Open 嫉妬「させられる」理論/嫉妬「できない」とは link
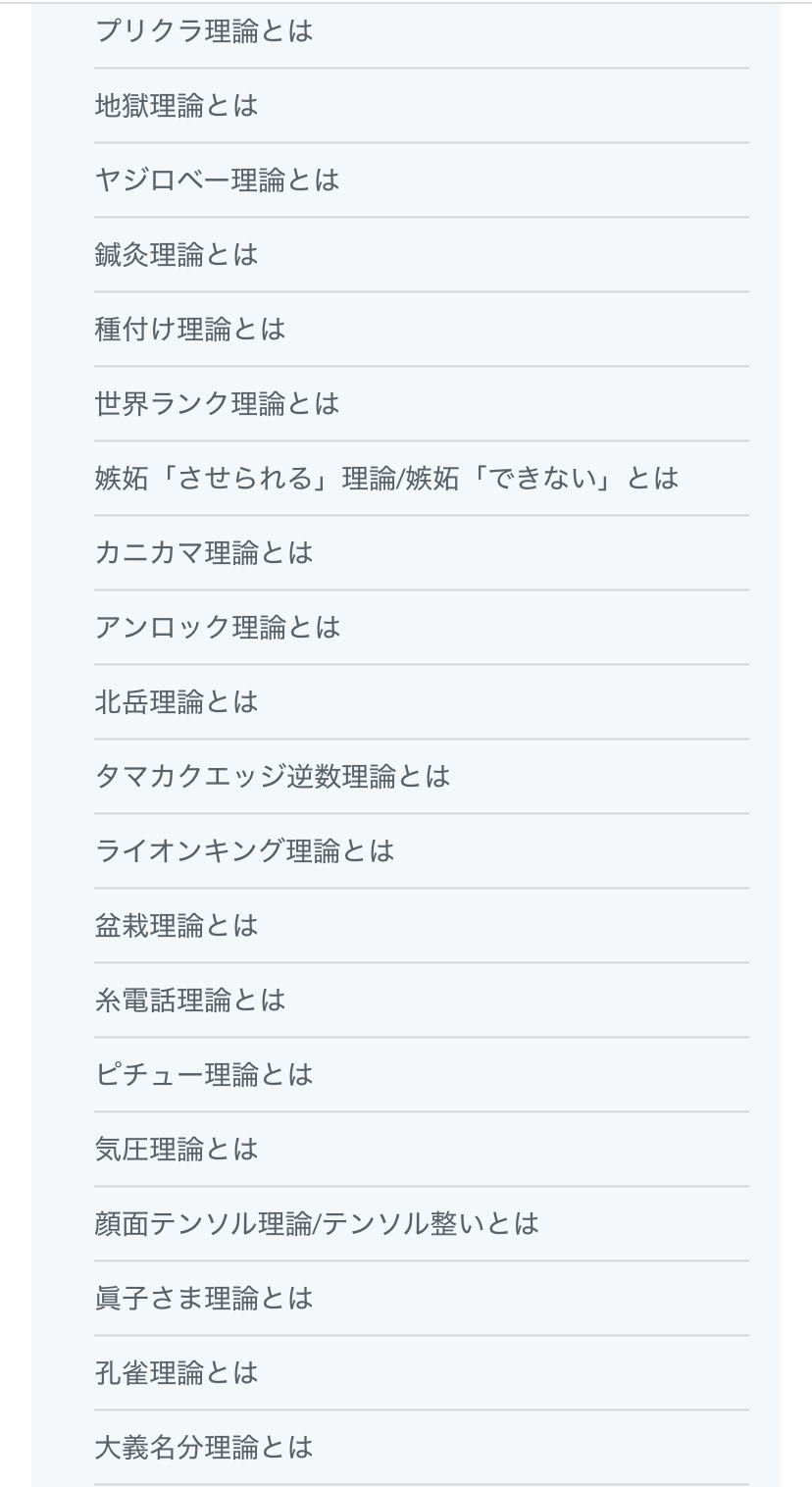Screen dimensions: 812x1487 click(386, 479)
